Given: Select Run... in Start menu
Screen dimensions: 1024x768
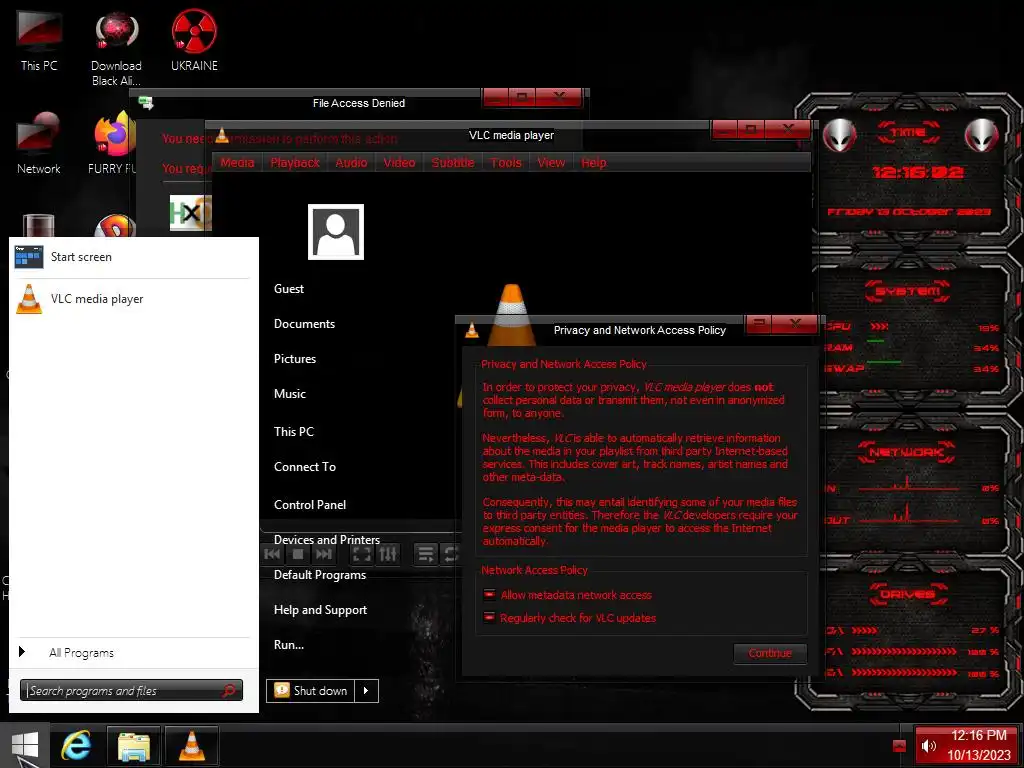Looking at the screenshot, I should coord(289,645).
